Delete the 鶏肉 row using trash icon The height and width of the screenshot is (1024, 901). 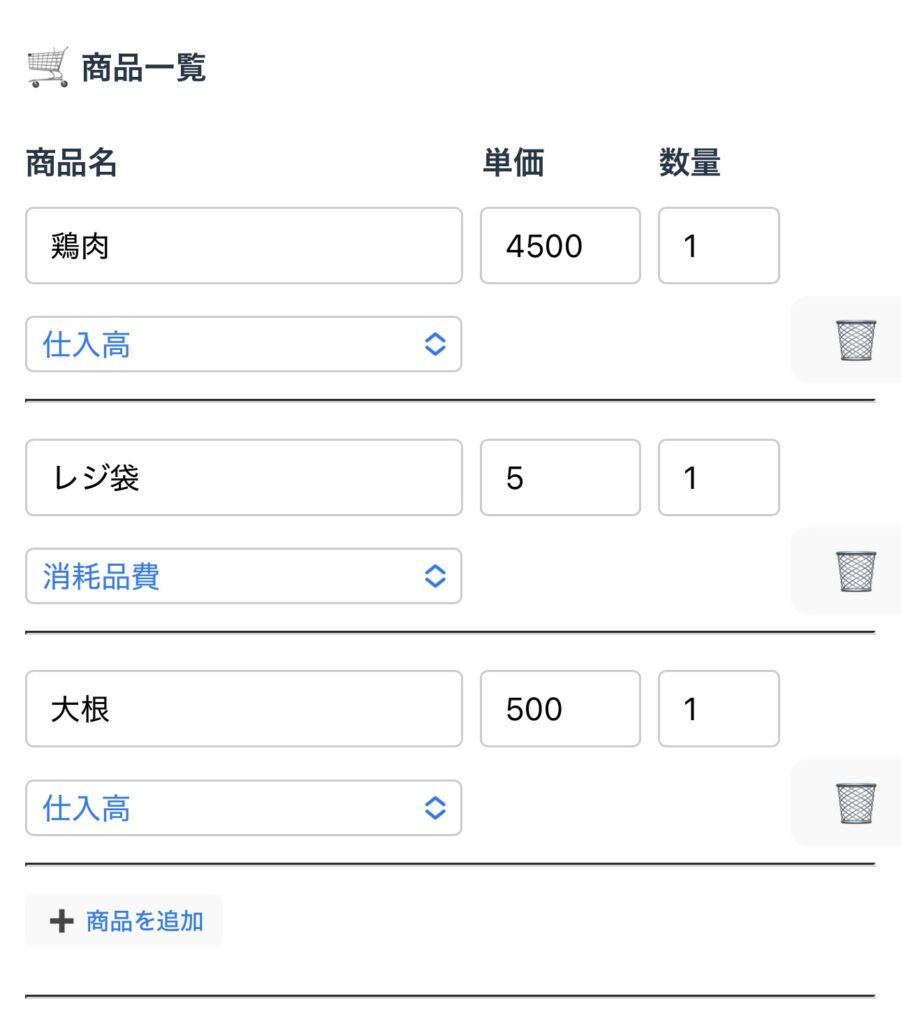click(x=855, y=340)
